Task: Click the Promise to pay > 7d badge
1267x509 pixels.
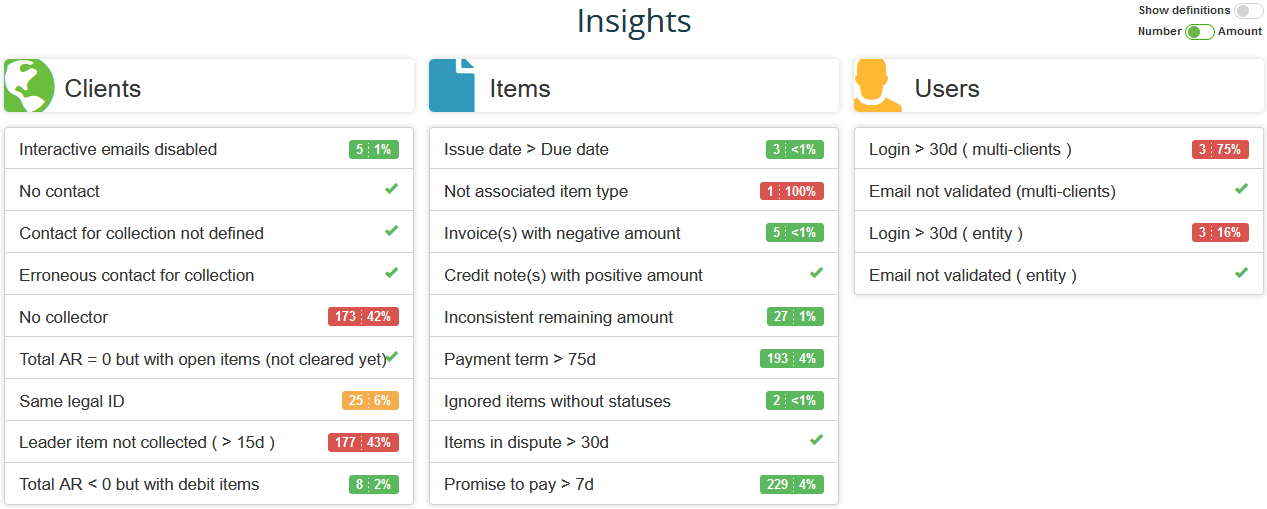Action: point(791,485)
